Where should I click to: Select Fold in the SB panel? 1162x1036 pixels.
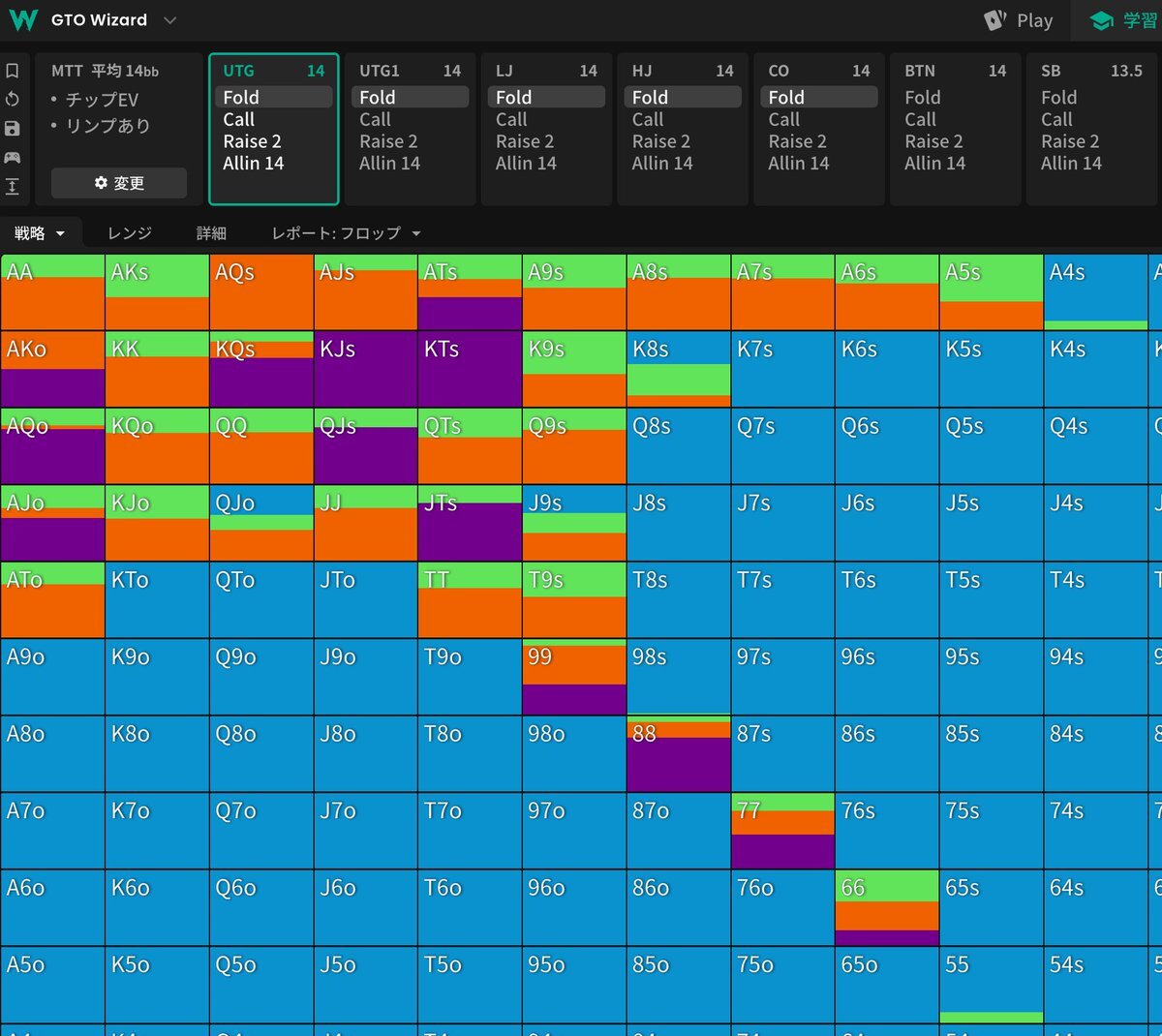point(1058,97)
